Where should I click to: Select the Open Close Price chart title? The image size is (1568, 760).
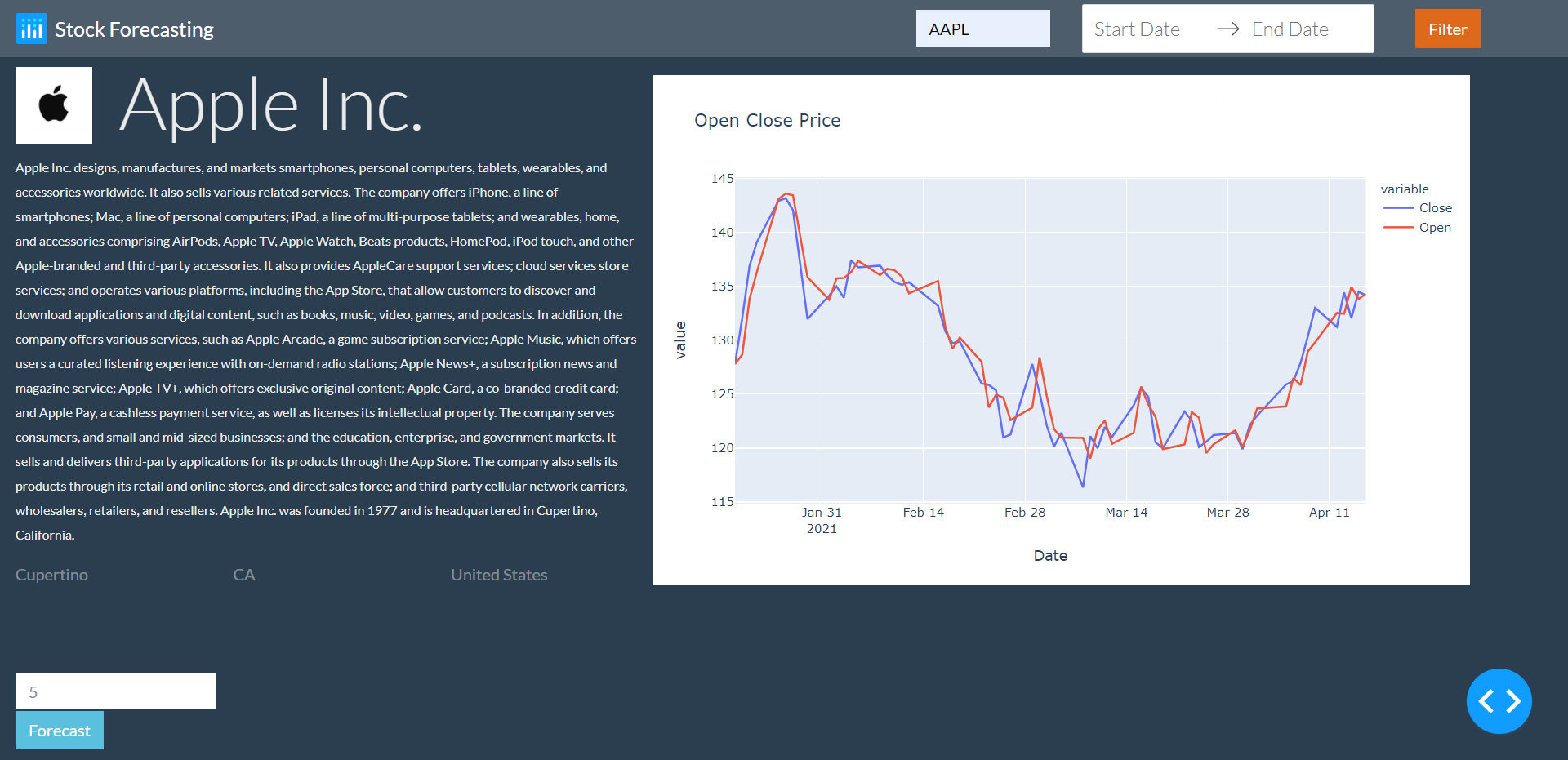[x=767, y=120]
